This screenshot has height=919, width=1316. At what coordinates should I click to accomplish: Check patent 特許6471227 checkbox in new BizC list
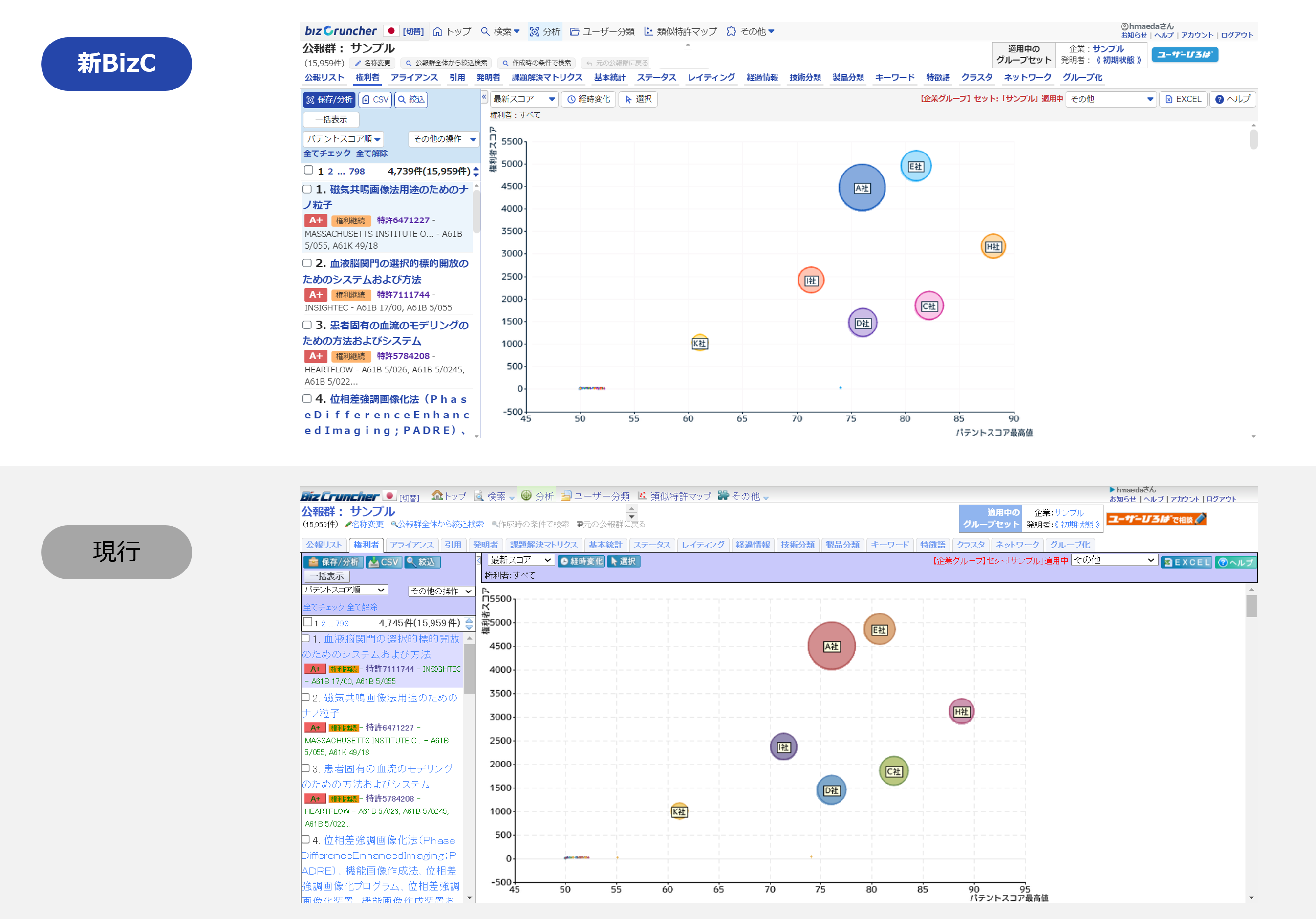[307, 189]
